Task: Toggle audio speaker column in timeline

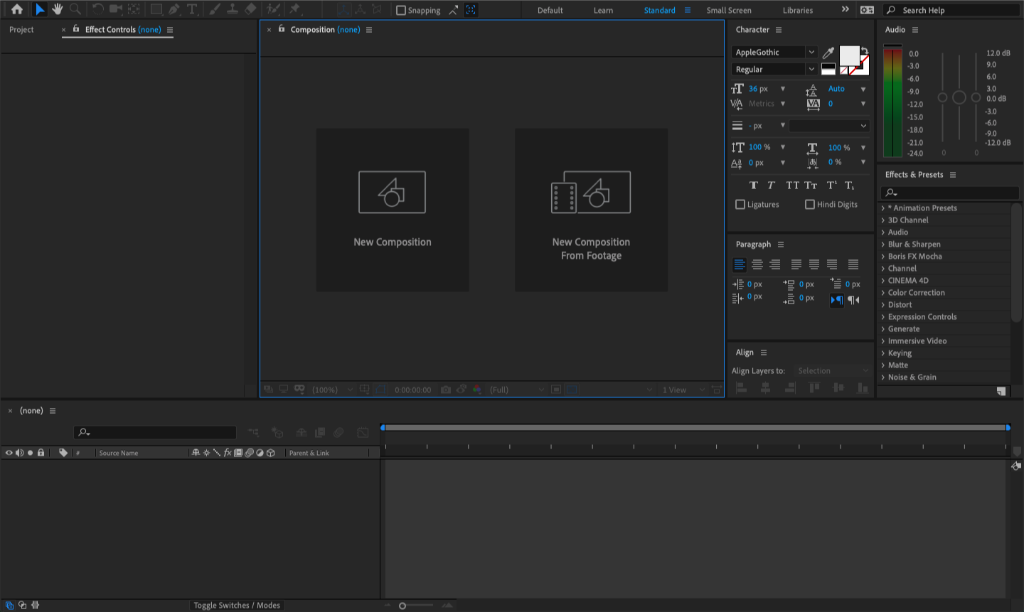Action: 20,453
